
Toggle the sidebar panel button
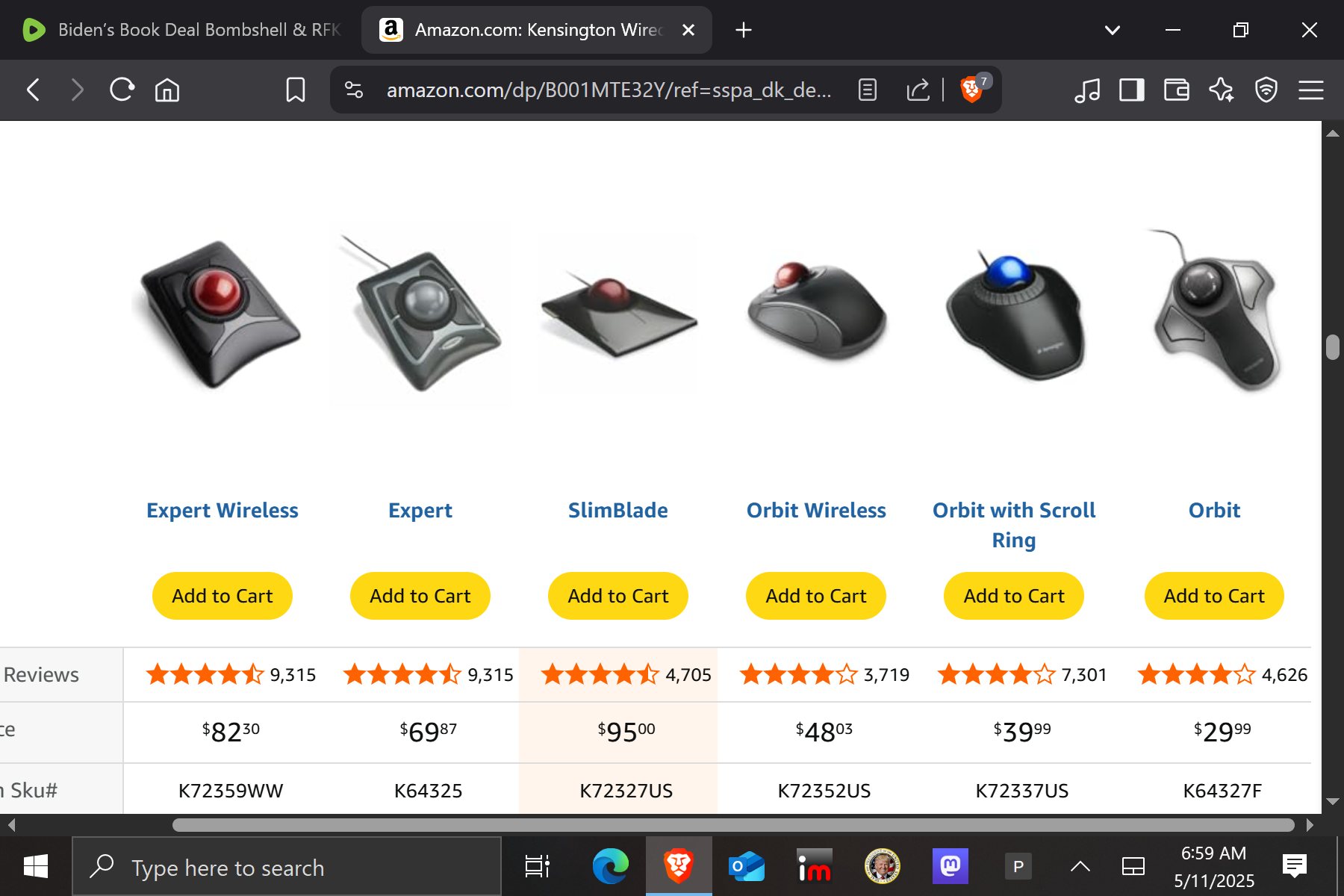coord(1132,90)
